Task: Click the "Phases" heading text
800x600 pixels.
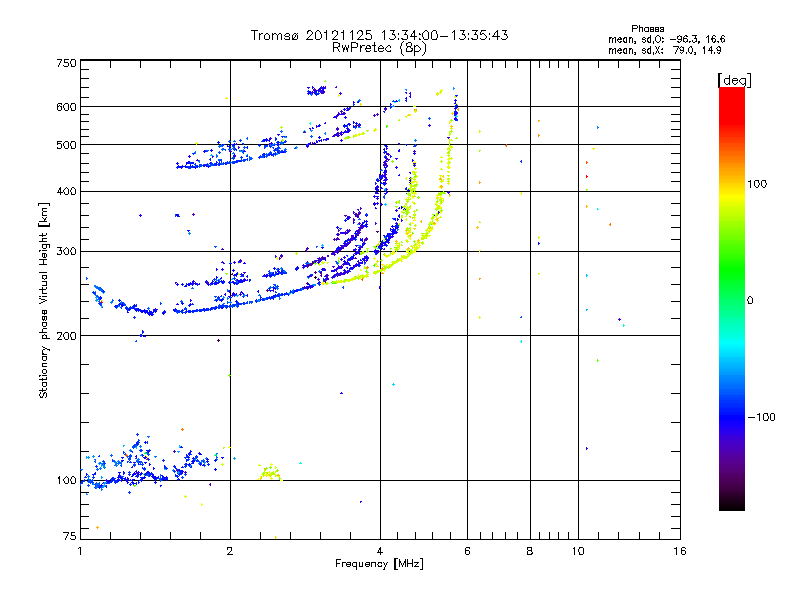Action: 647,29
